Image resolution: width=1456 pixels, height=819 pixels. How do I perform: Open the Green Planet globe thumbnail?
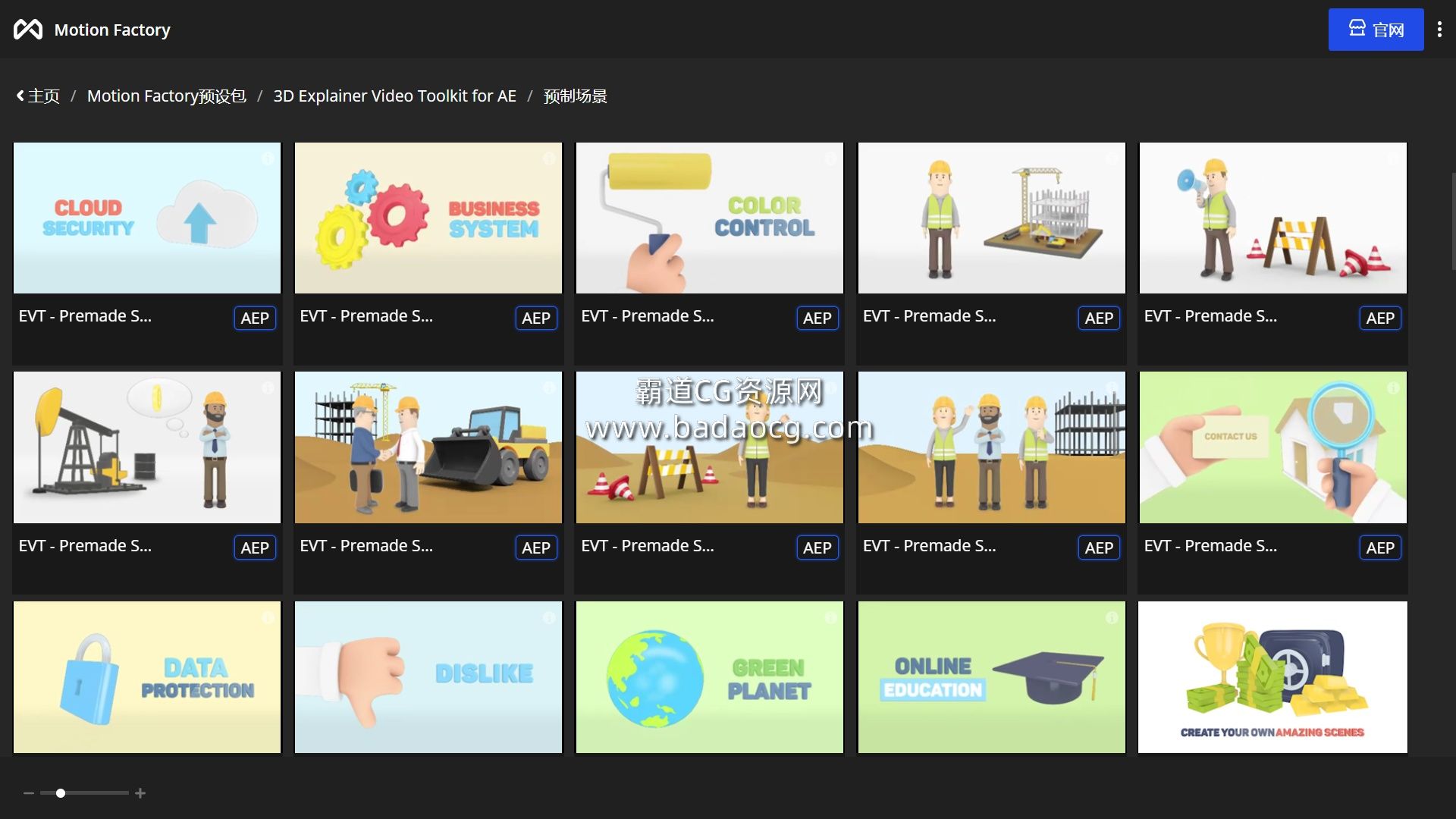[710, 677]
